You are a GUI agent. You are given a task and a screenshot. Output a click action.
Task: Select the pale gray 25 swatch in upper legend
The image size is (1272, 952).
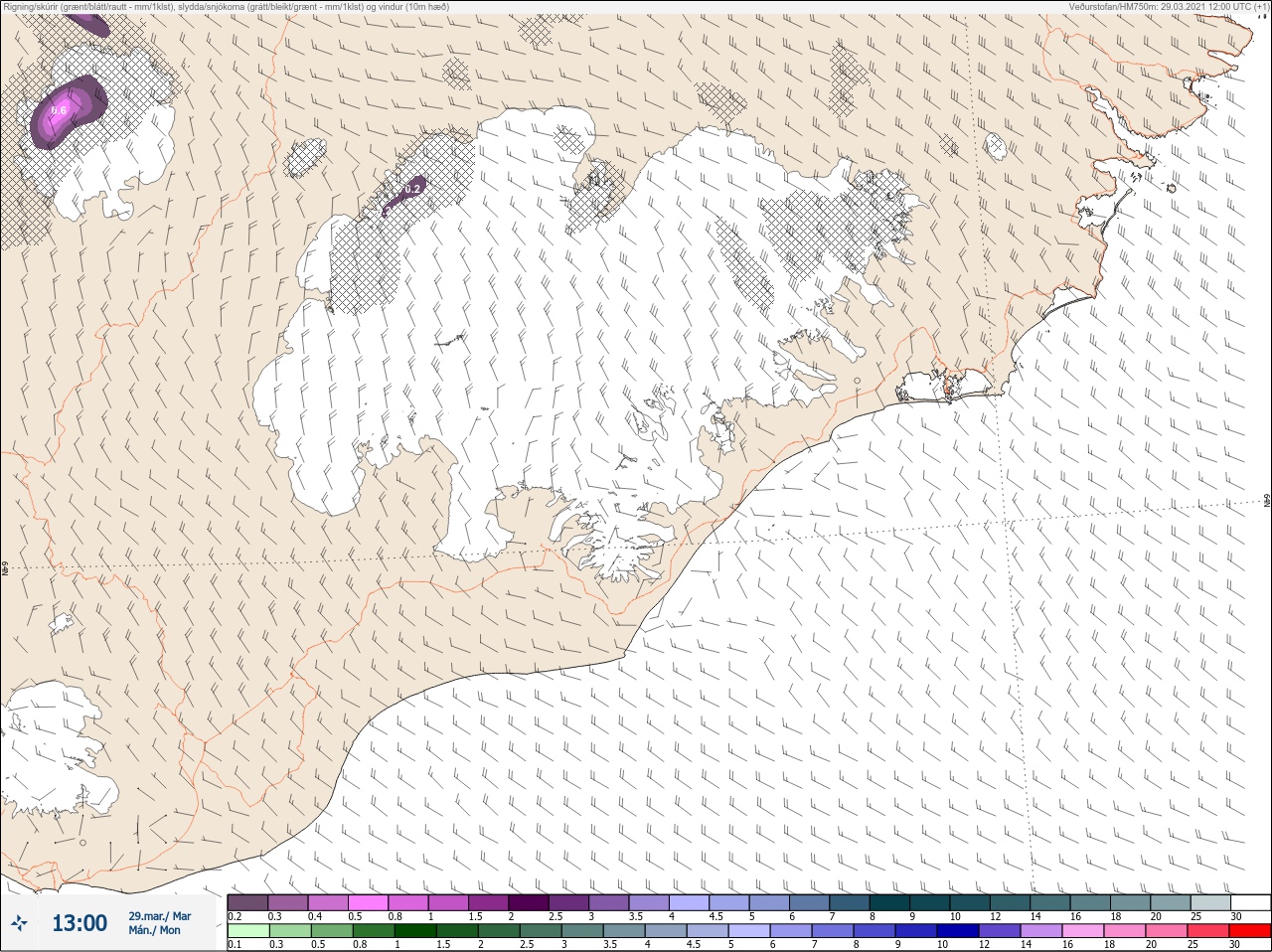click(x=1211, y=902)
